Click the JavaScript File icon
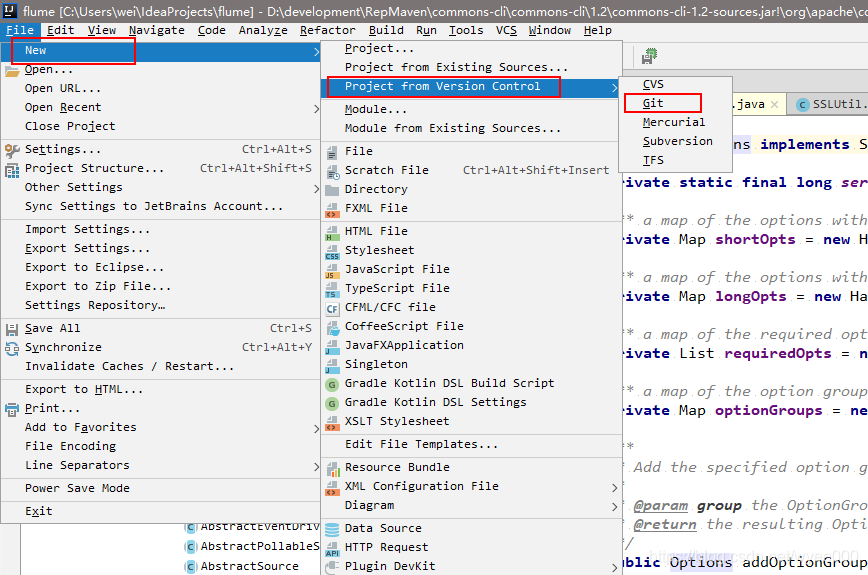The height and width of the screenshot is (575, 868). coord(332,271)
